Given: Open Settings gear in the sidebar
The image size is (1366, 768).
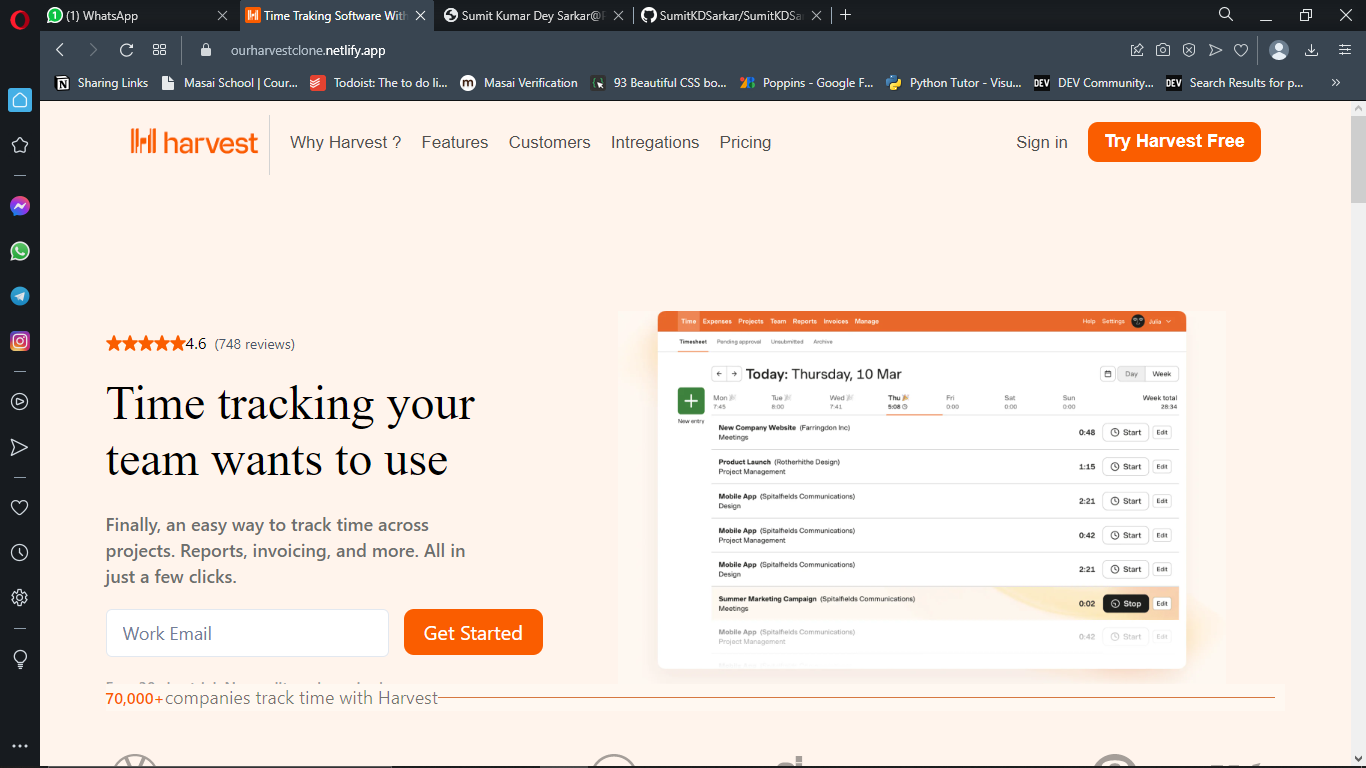Looking at the screenshot, I should pyautogui.click(x=19, y=598).
